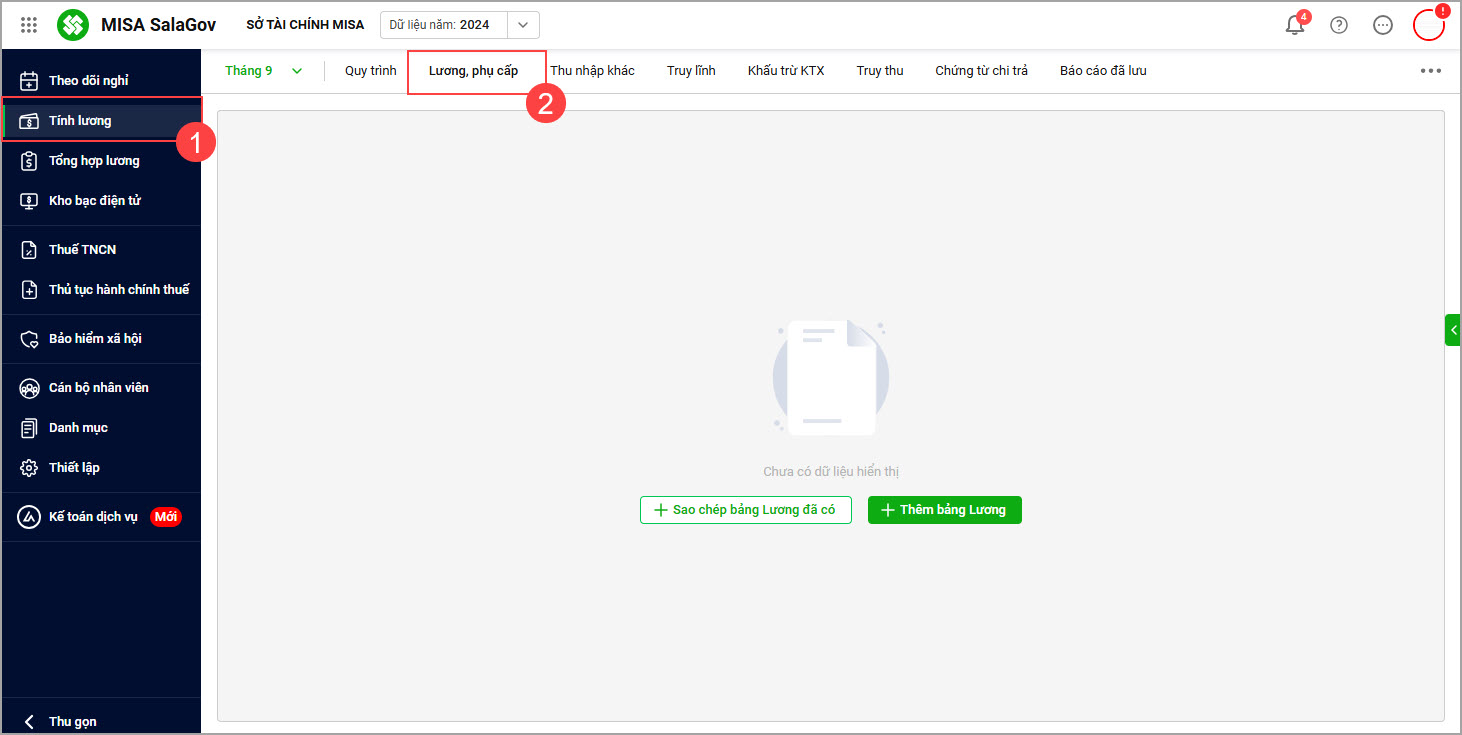Click the Thuế TNCN icon
Viewport: 1462px width, 735px height.
point(30,249)
